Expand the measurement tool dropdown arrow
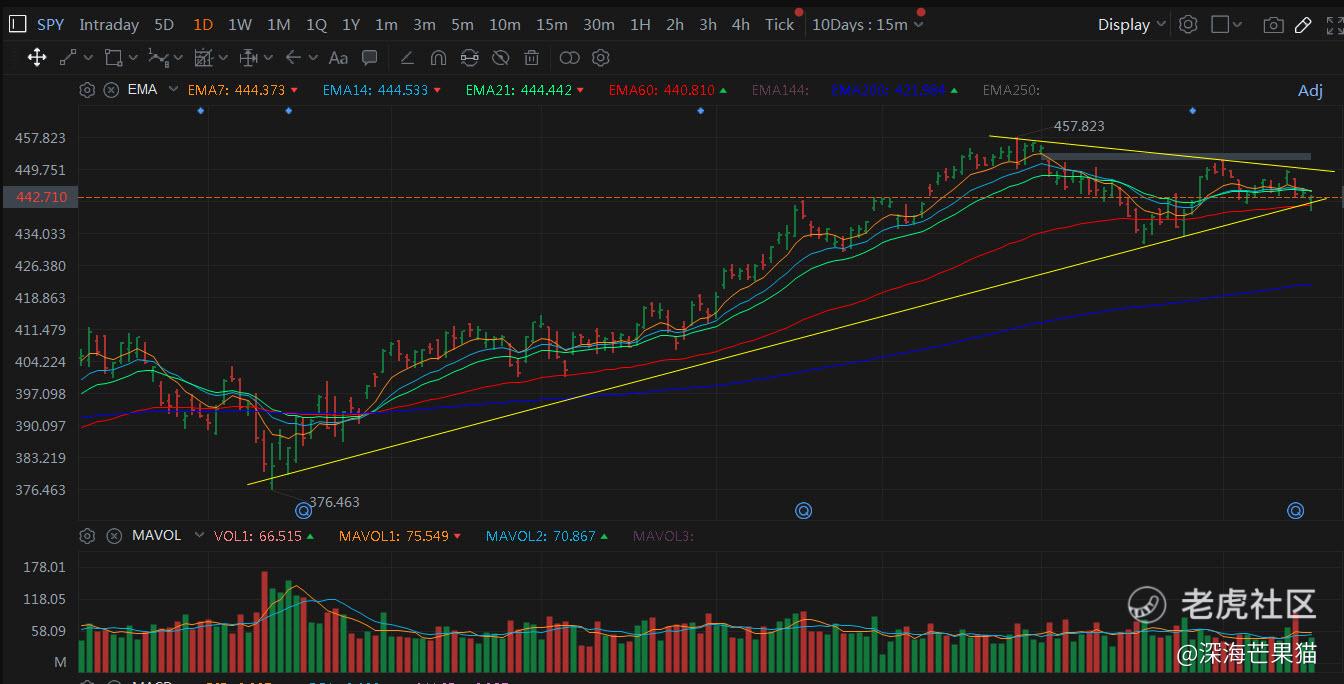The image size is (1344, 684). pyautogui.click(x=270, y=58)
